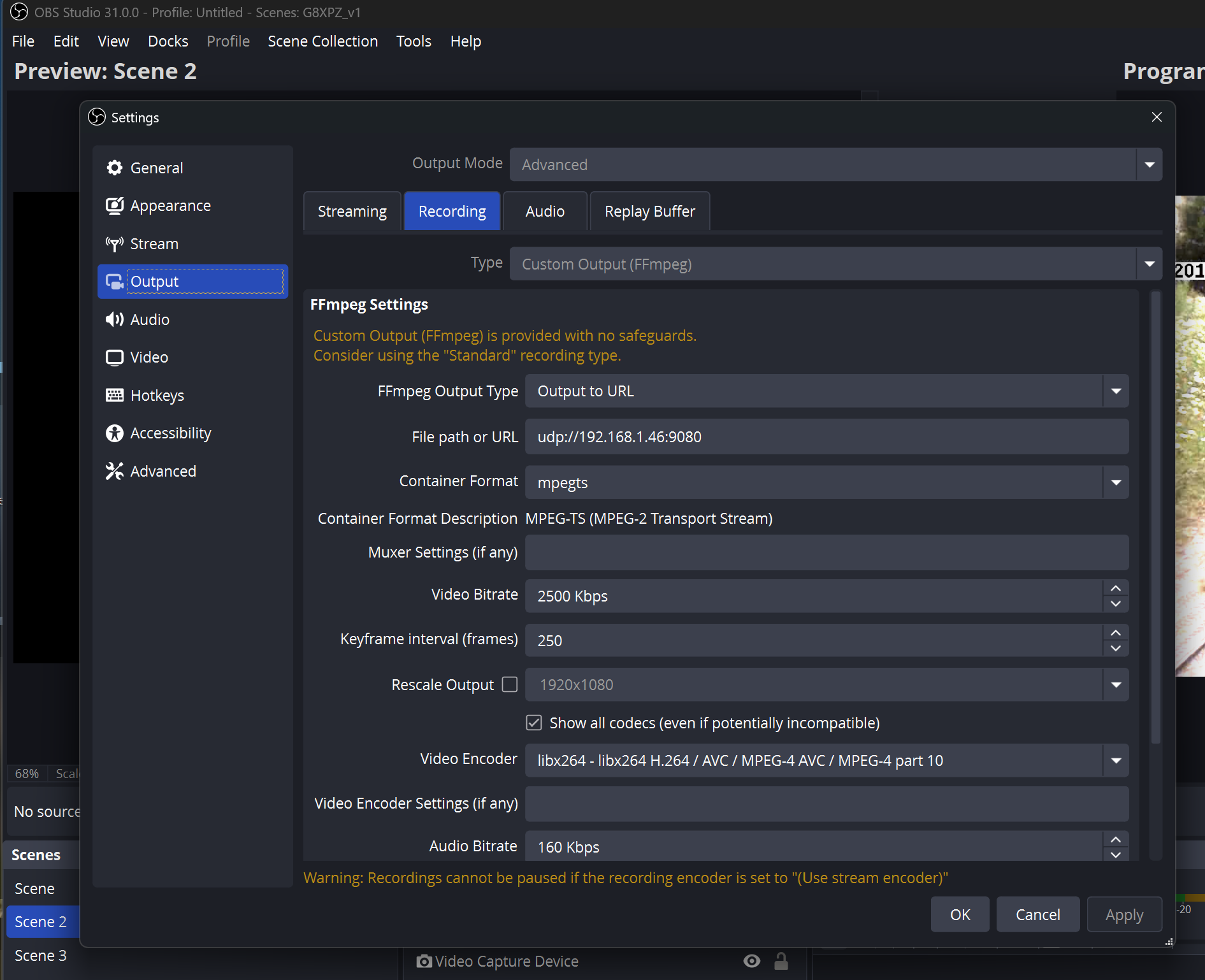Click the Hotkeys keyboard icon
Image resolution: width=1205 pixels, height=980 pixels.
click(x=115, y=396)
